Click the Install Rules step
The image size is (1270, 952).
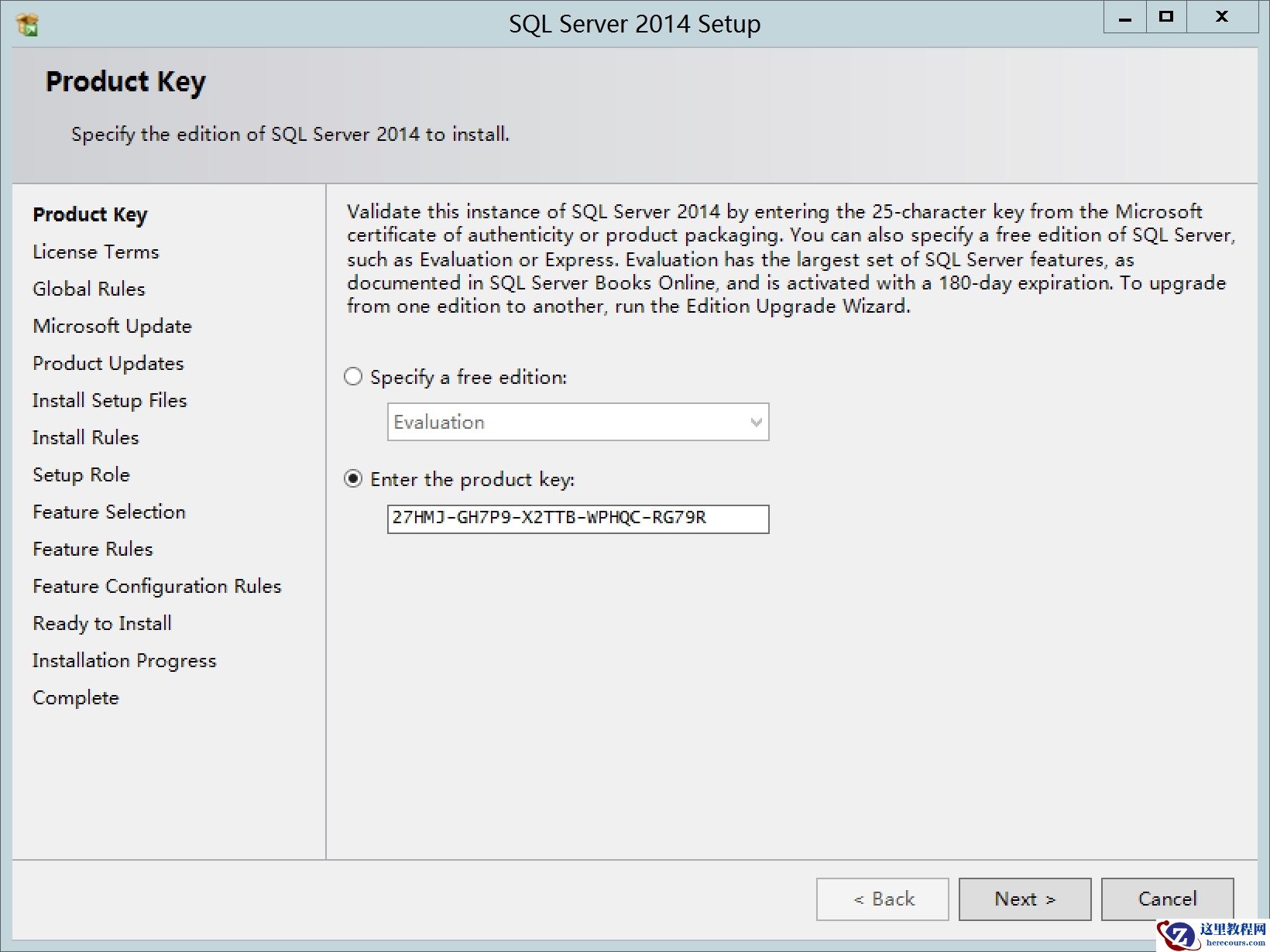coord(85,437)
